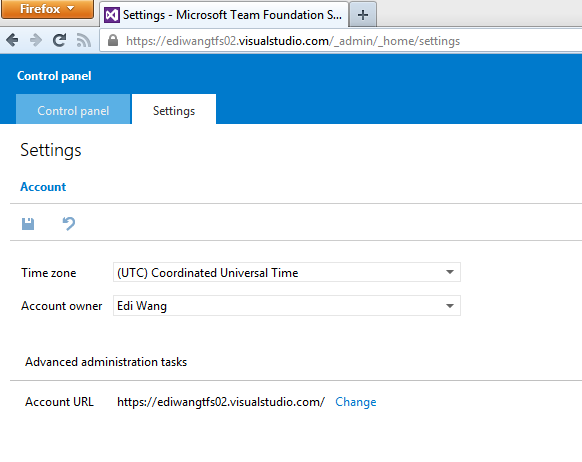The image size is (582, 462).
Task: Click the Edi Wang account owner field
Action: point(287,306)
